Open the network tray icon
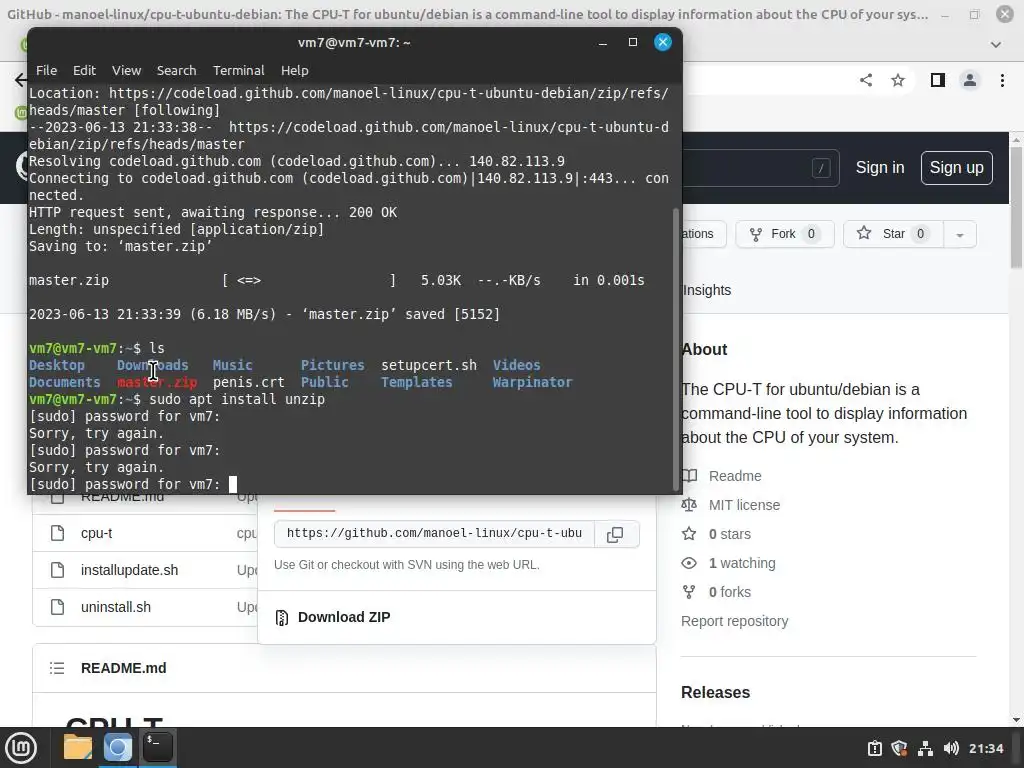The width and height of the screenshot is (1024, 768). (925, 748)
